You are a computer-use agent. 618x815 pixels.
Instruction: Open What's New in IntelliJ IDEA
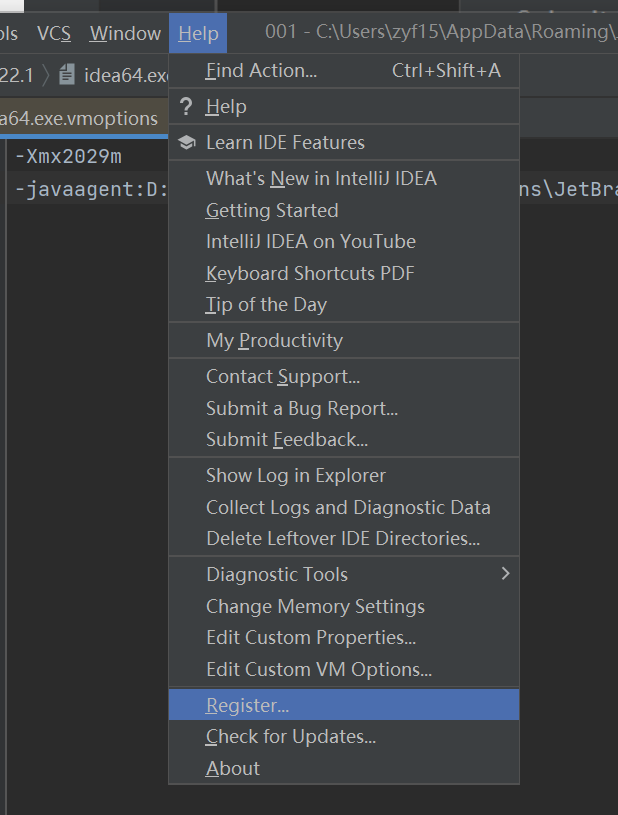pyautogui.click(x=321, y=179)
